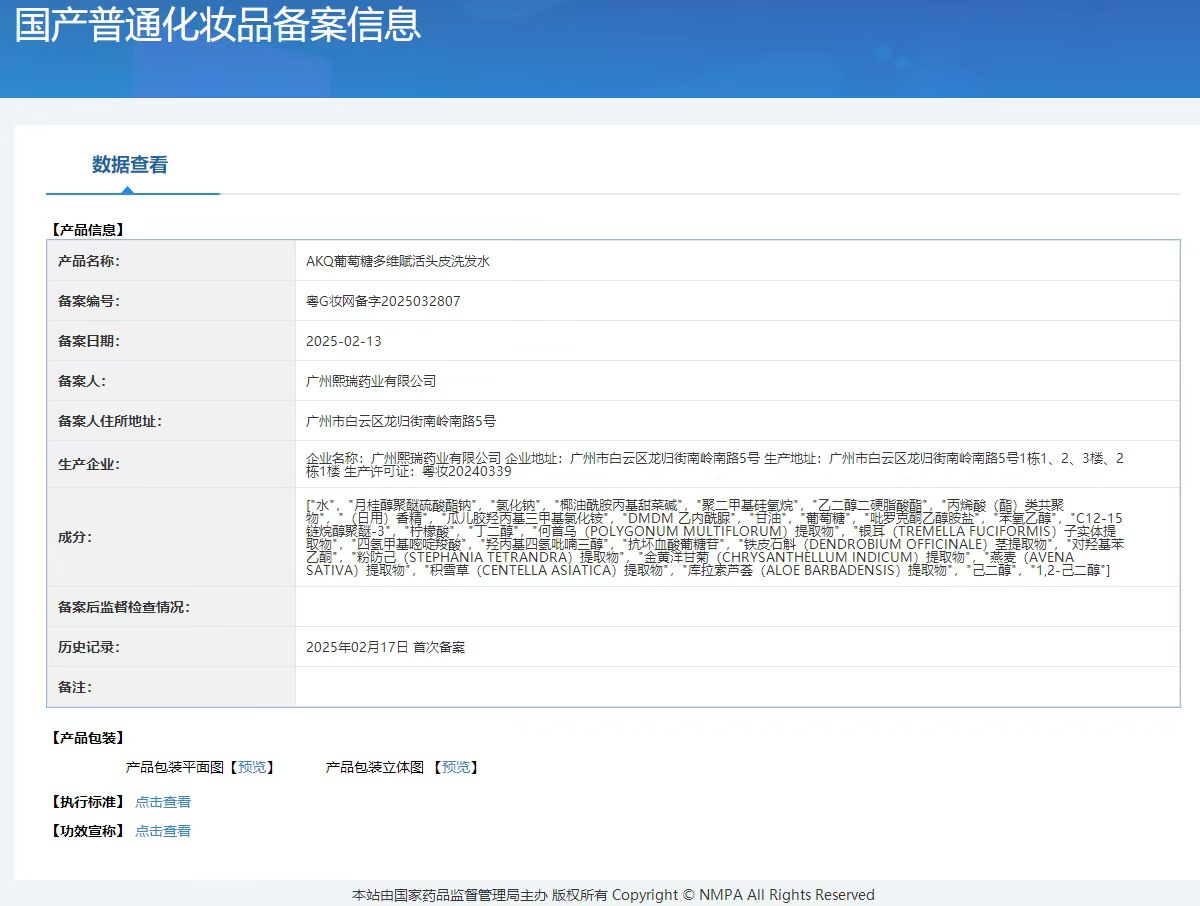Image resolution: width=1200 pixels, height=906 pixels.
Task: Click the 生产企业 details text
Action: [x=714, y=464]
